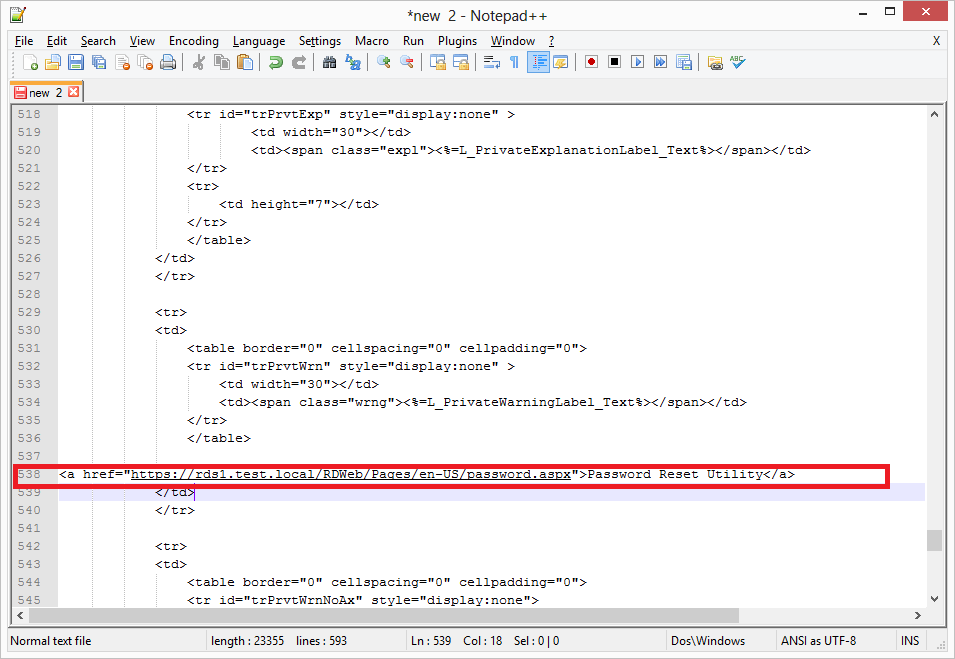Toggle synchronize vertical scrolling icon
This screenshot has width=955, height=659.
438,62
